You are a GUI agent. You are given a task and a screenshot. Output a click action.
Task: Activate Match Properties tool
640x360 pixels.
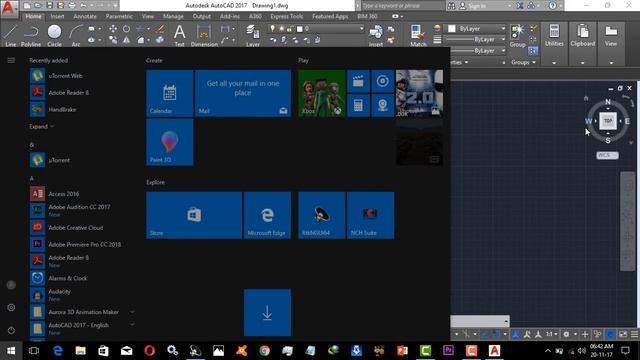[418, 35]
